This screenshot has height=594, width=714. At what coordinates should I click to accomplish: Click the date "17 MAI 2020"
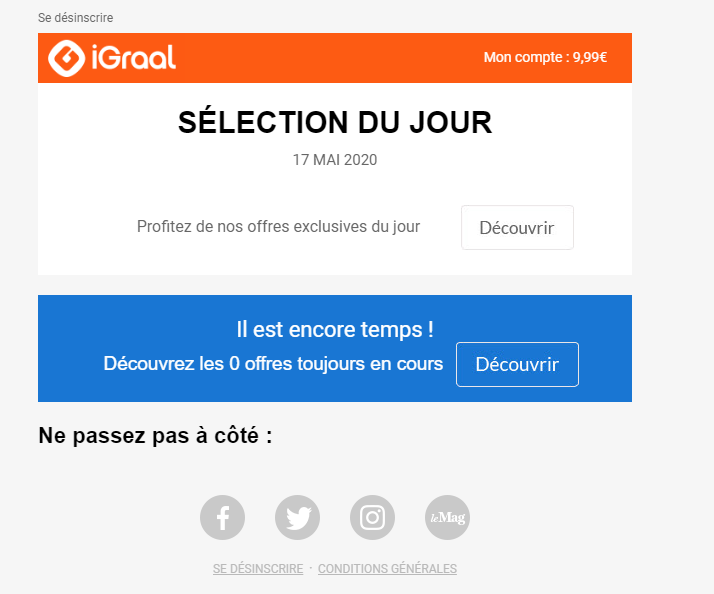pyautogui.click(x=335, y=160)
